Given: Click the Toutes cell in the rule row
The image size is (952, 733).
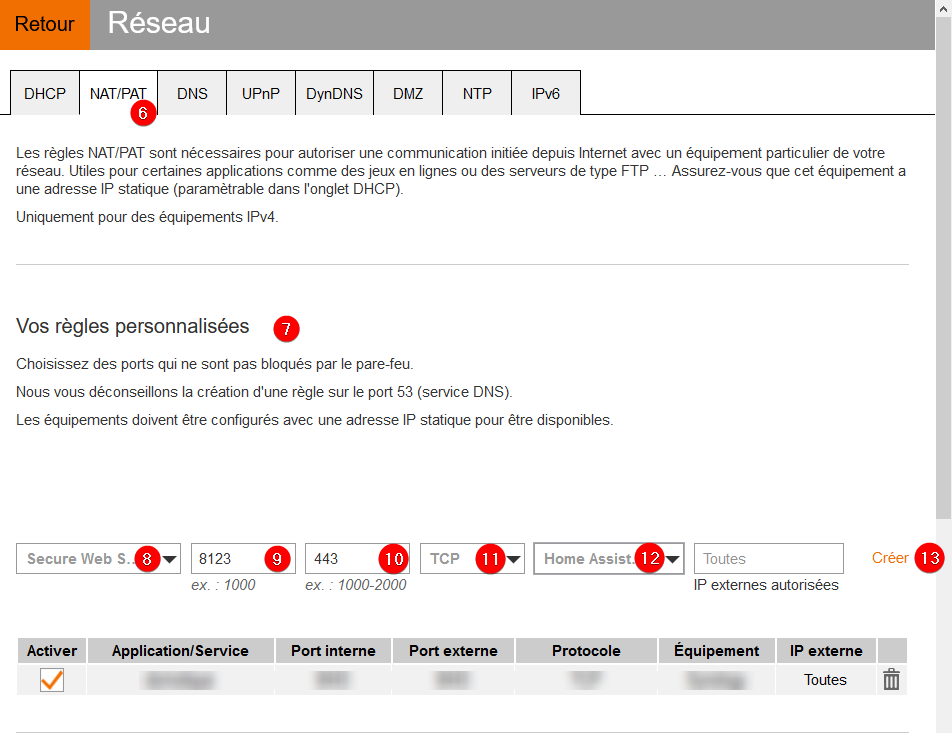Looking at the screenshot, I should [826, 680].
